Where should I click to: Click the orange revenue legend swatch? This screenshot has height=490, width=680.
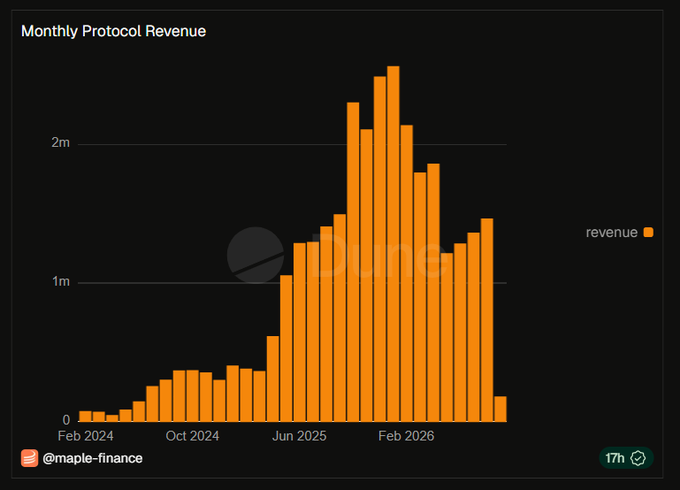pos(648,232)
